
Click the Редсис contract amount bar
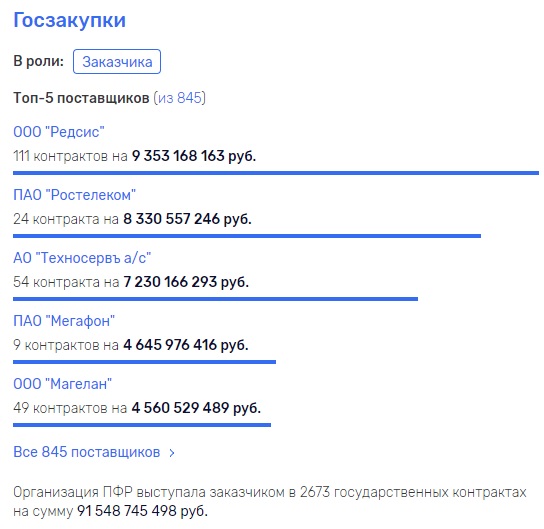click(276, 173)
